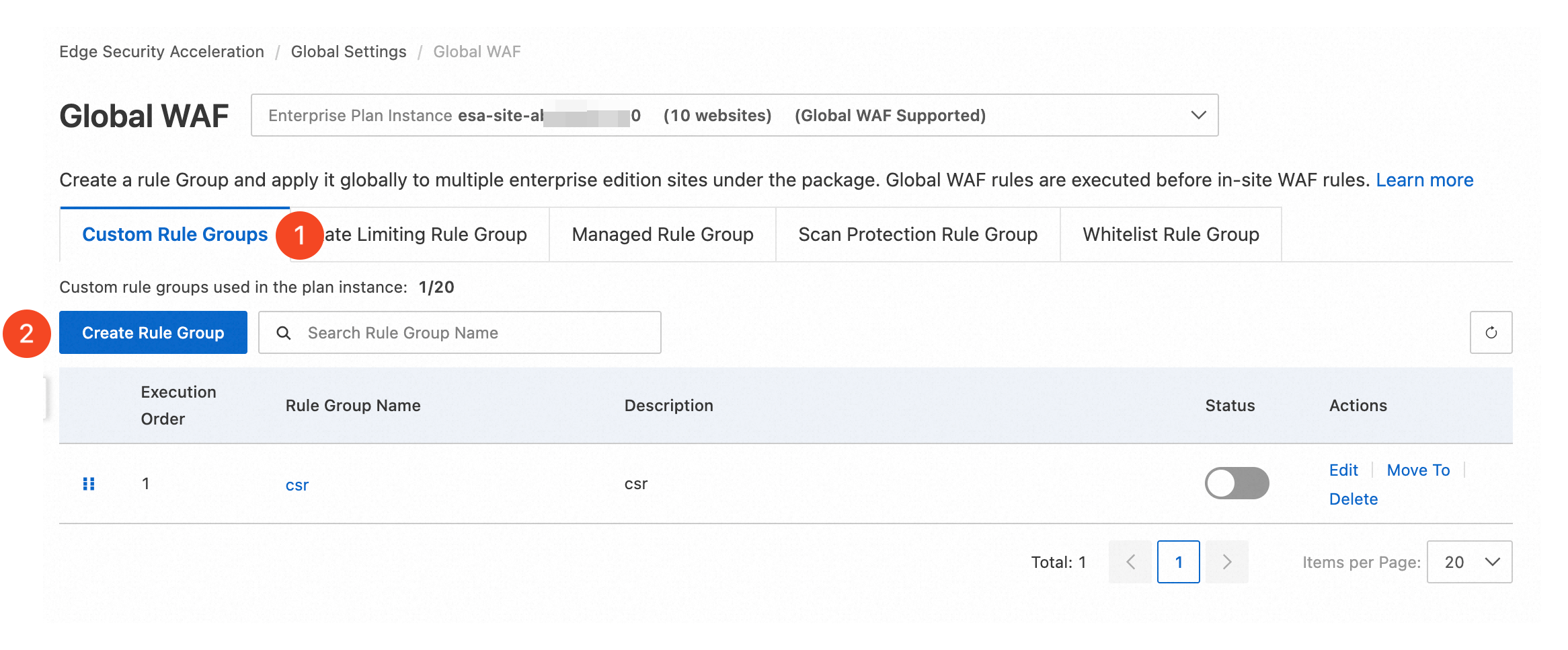This screenshot has height=650, width=1568.
Task: Toggle the csr rule group status switch
Action: [1237, 483]
